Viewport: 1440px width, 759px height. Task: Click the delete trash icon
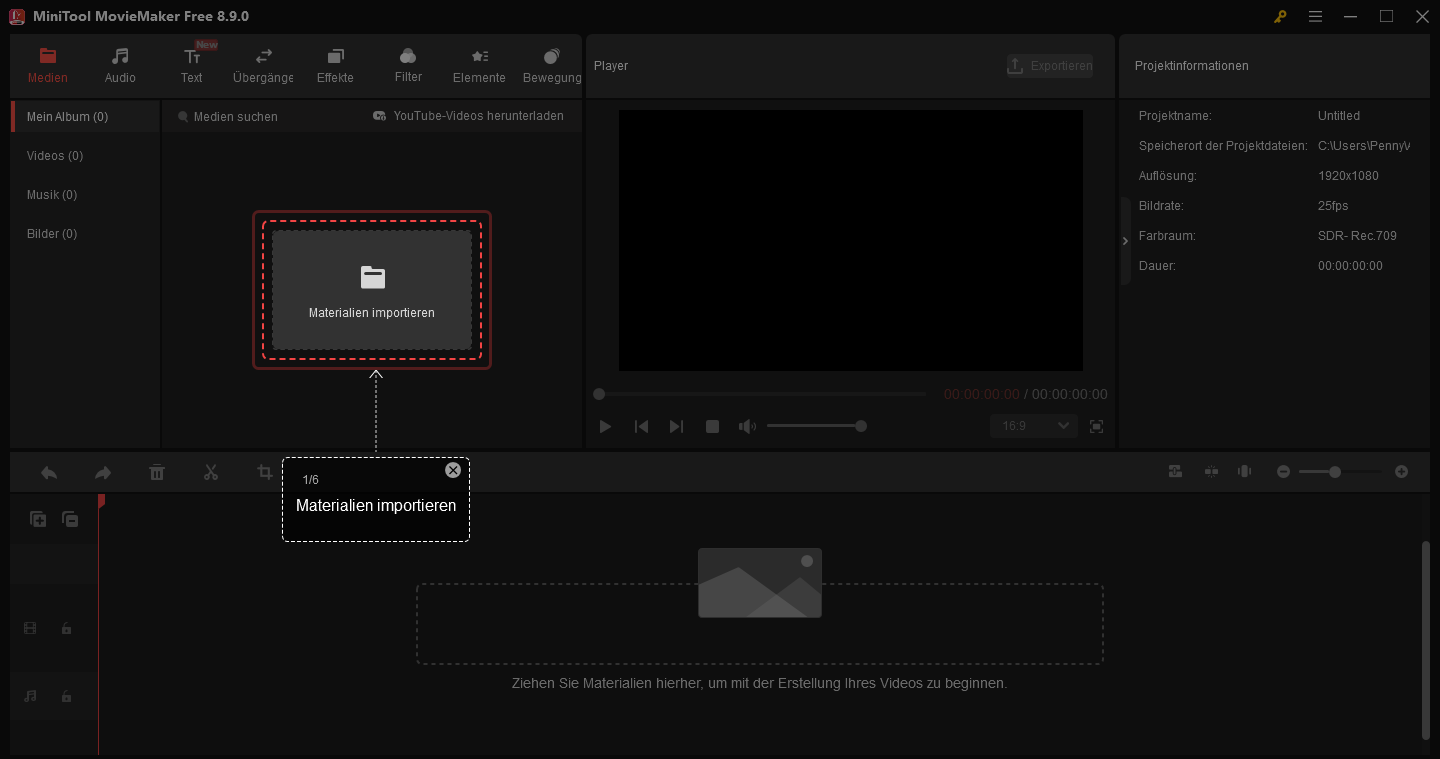coord(157,472)
